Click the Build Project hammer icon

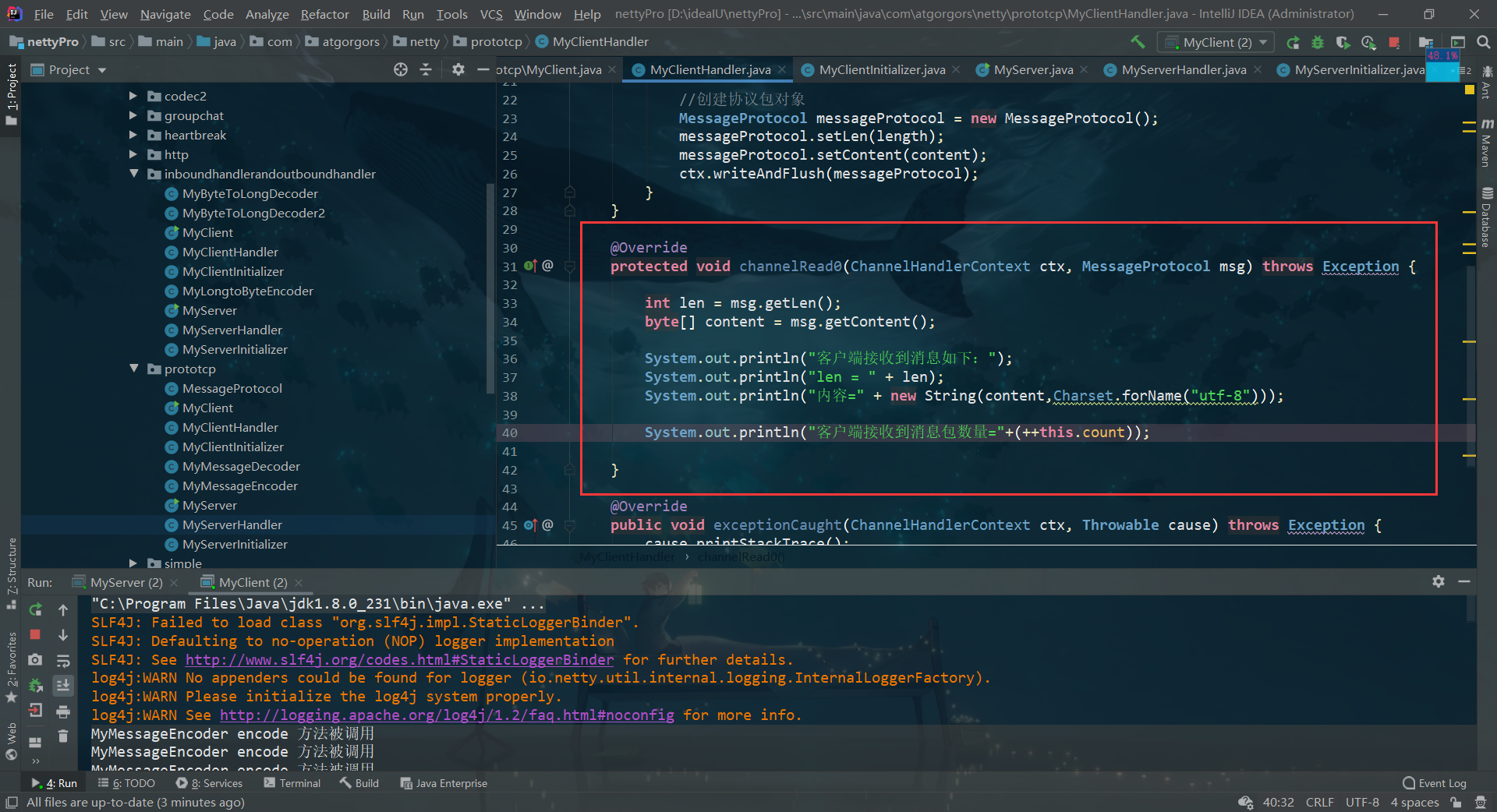(x=1138, y=42)
